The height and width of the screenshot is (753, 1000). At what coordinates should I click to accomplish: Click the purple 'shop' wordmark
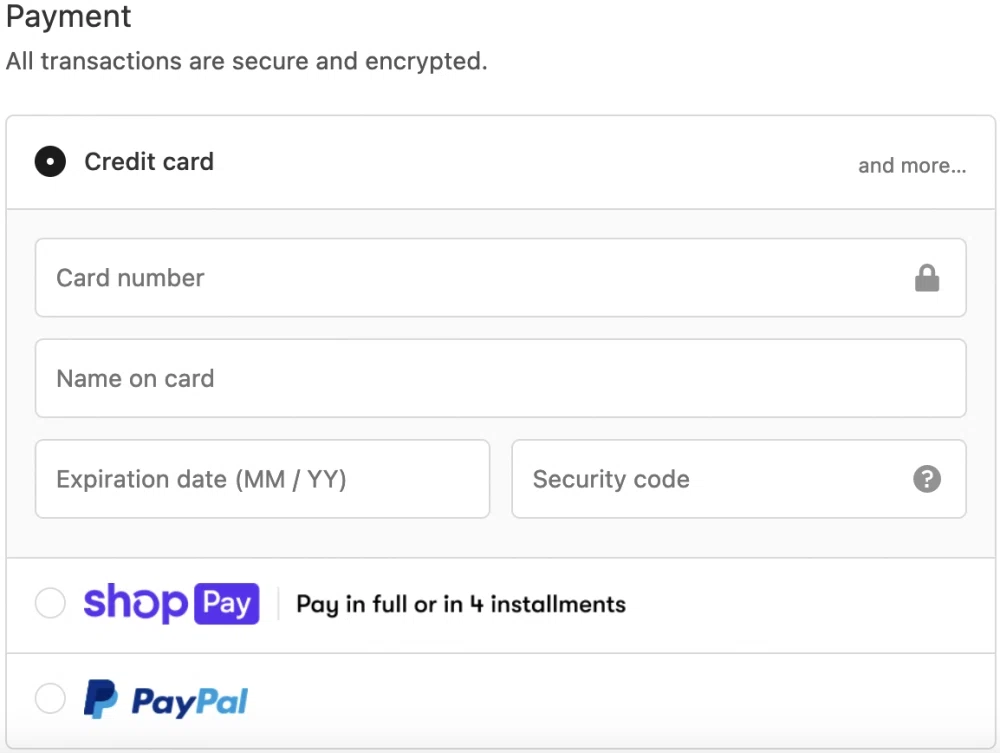click(x=135, y=603)
